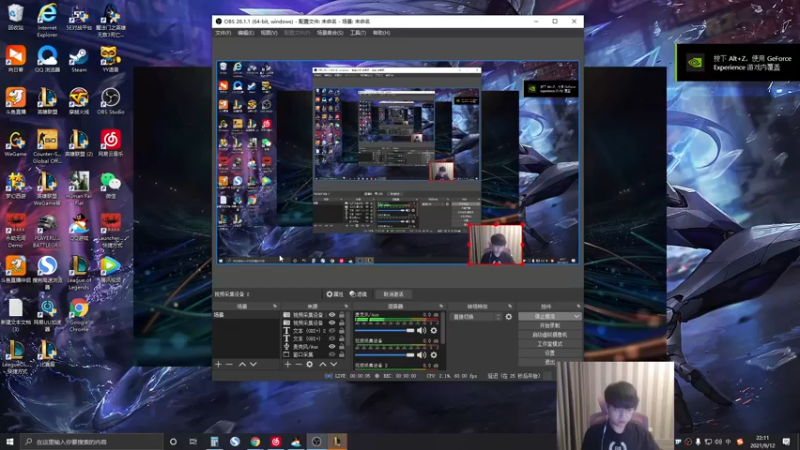This screenshot has width=800, height=450.
Task: Open the 直接切换 transition dropdown
Action: coord(477,317)
